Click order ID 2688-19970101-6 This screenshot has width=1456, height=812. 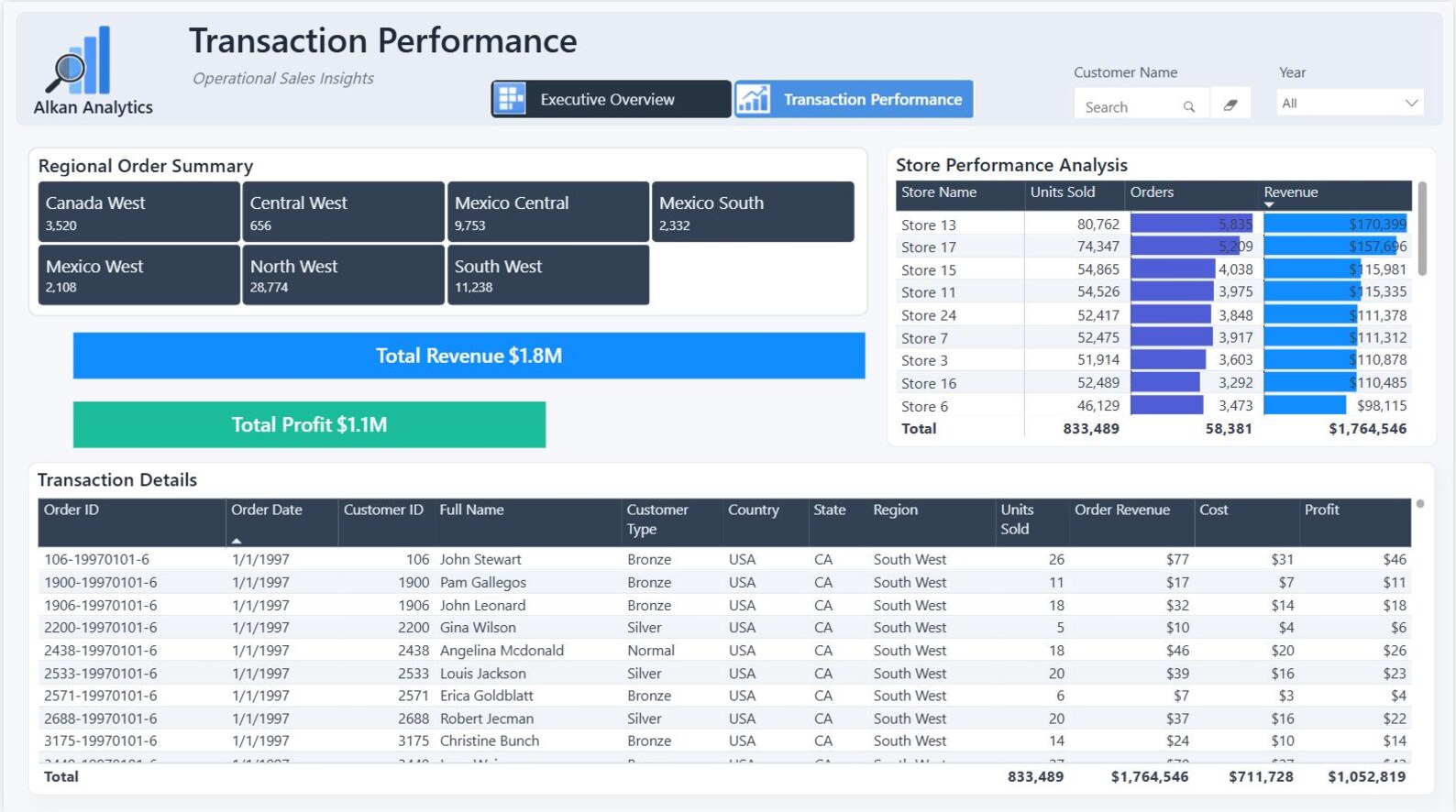101,719
